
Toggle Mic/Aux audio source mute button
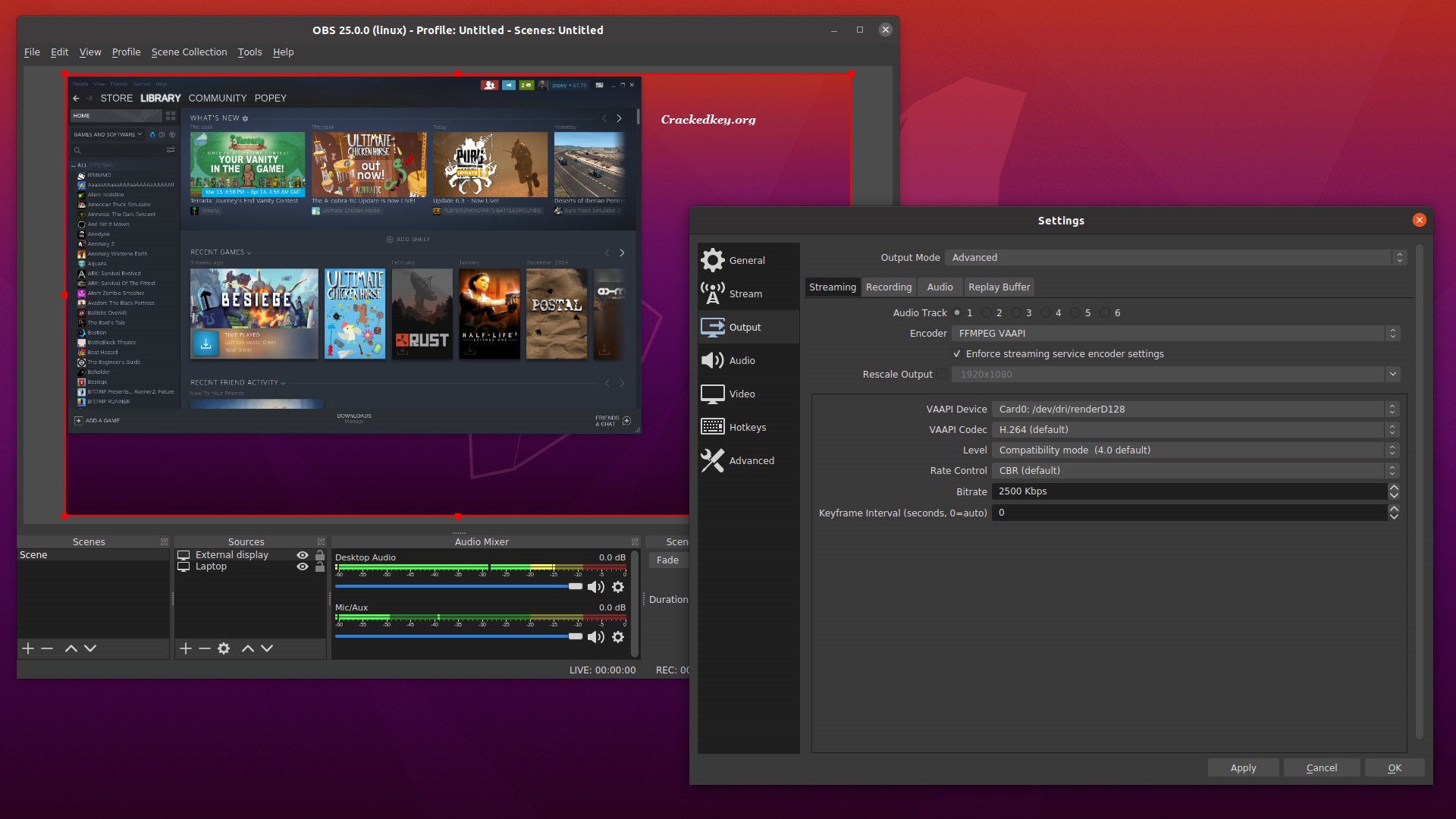click(598, 636)
